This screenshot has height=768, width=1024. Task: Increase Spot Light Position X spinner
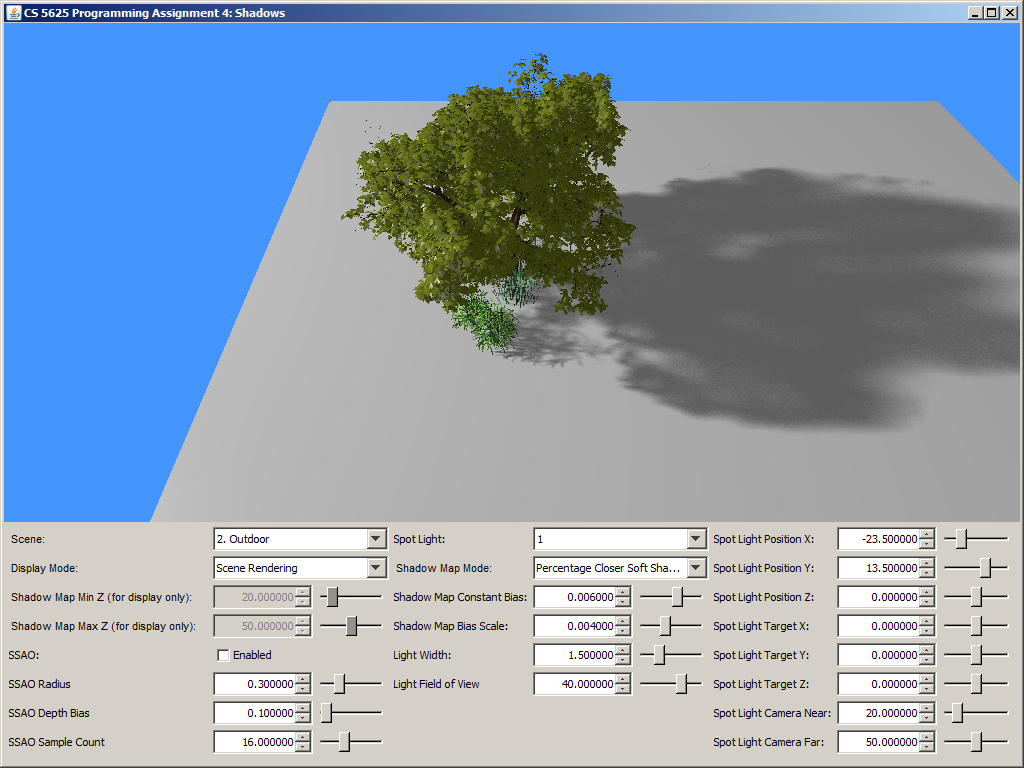pos(927,534)
